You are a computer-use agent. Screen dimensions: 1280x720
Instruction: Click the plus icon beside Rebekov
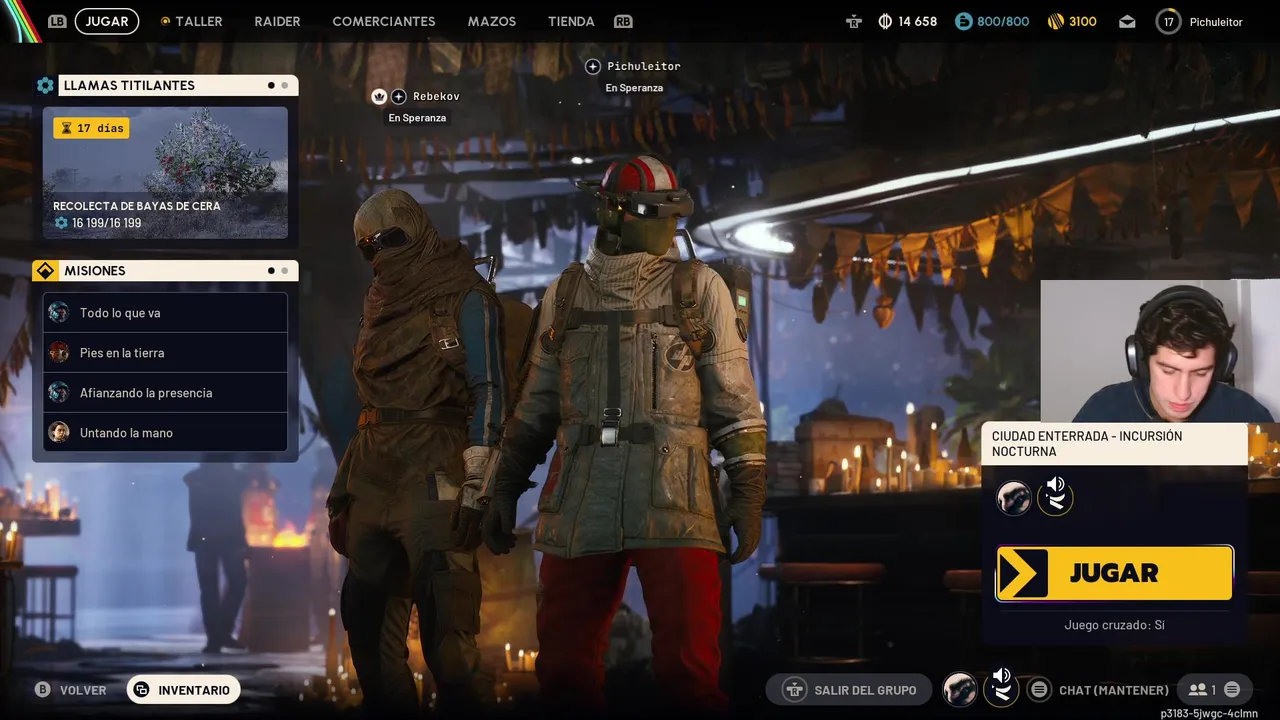click(399, 96)
